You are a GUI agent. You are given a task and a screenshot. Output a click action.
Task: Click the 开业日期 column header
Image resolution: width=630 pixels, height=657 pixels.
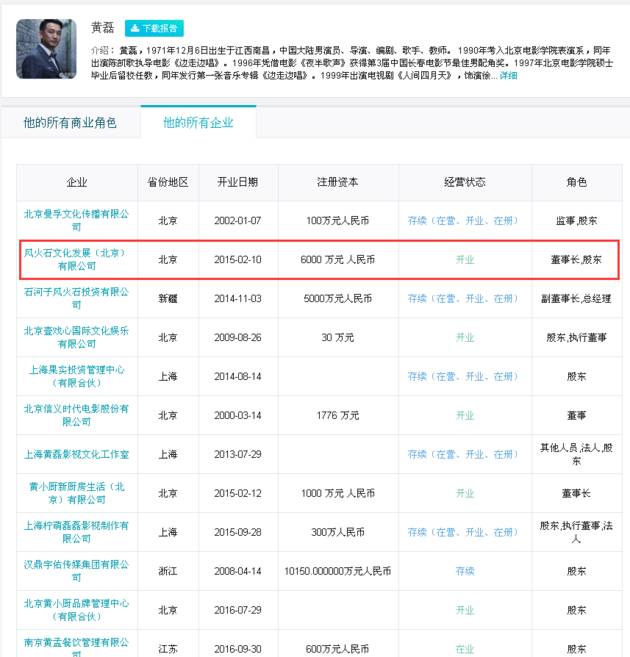pos(238,182)
